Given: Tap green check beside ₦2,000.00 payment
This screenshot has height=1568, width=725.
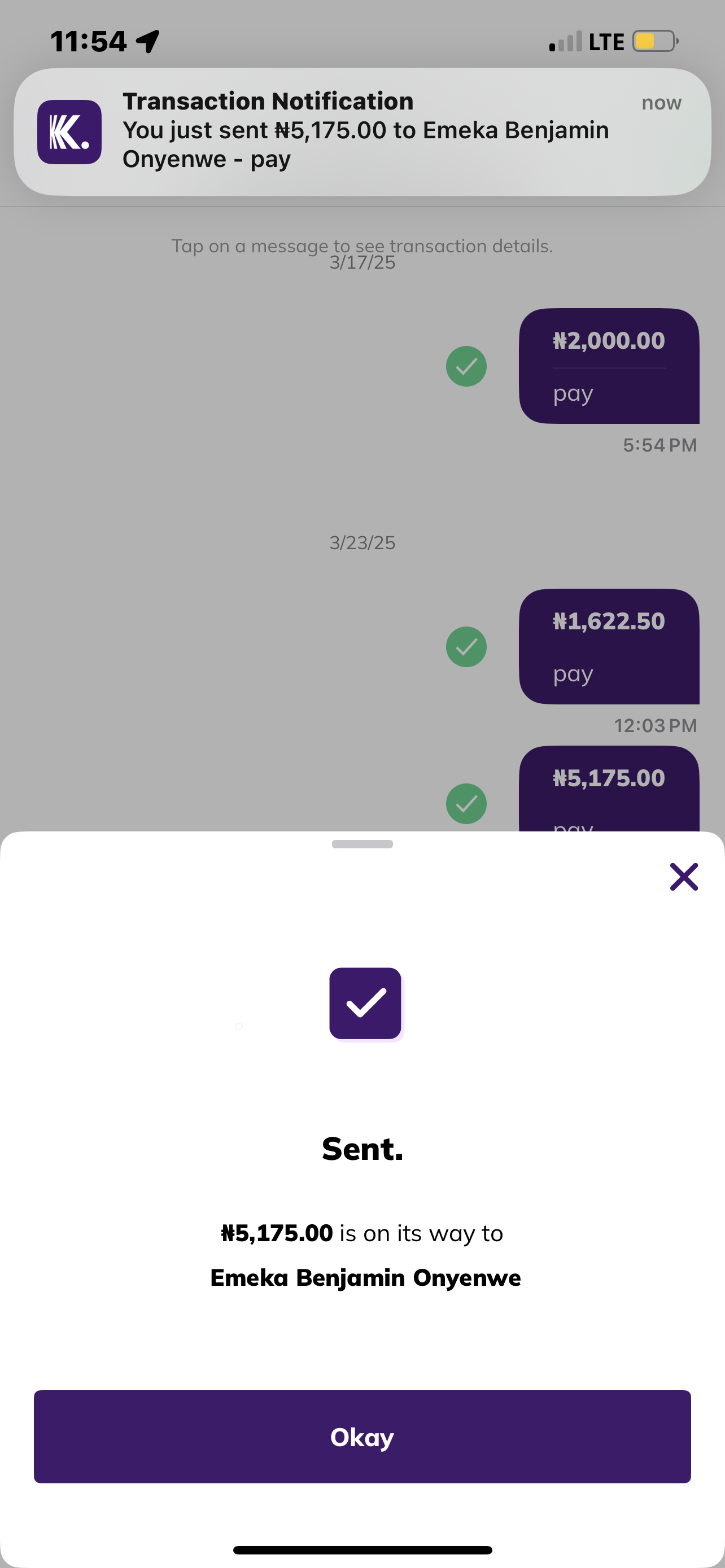Looking at the screenshot, I should [466, 366].
